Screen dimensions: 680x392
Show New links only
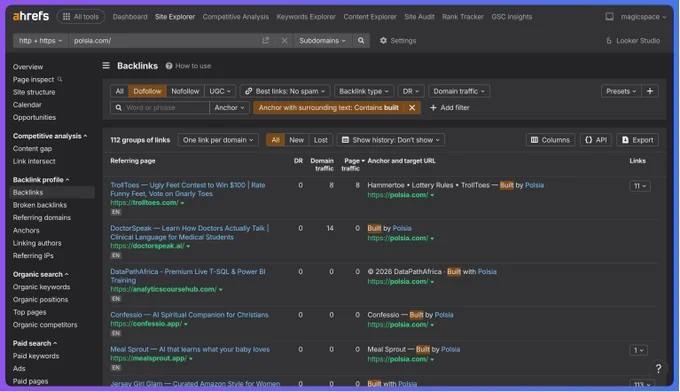click(x=296, y=140)
